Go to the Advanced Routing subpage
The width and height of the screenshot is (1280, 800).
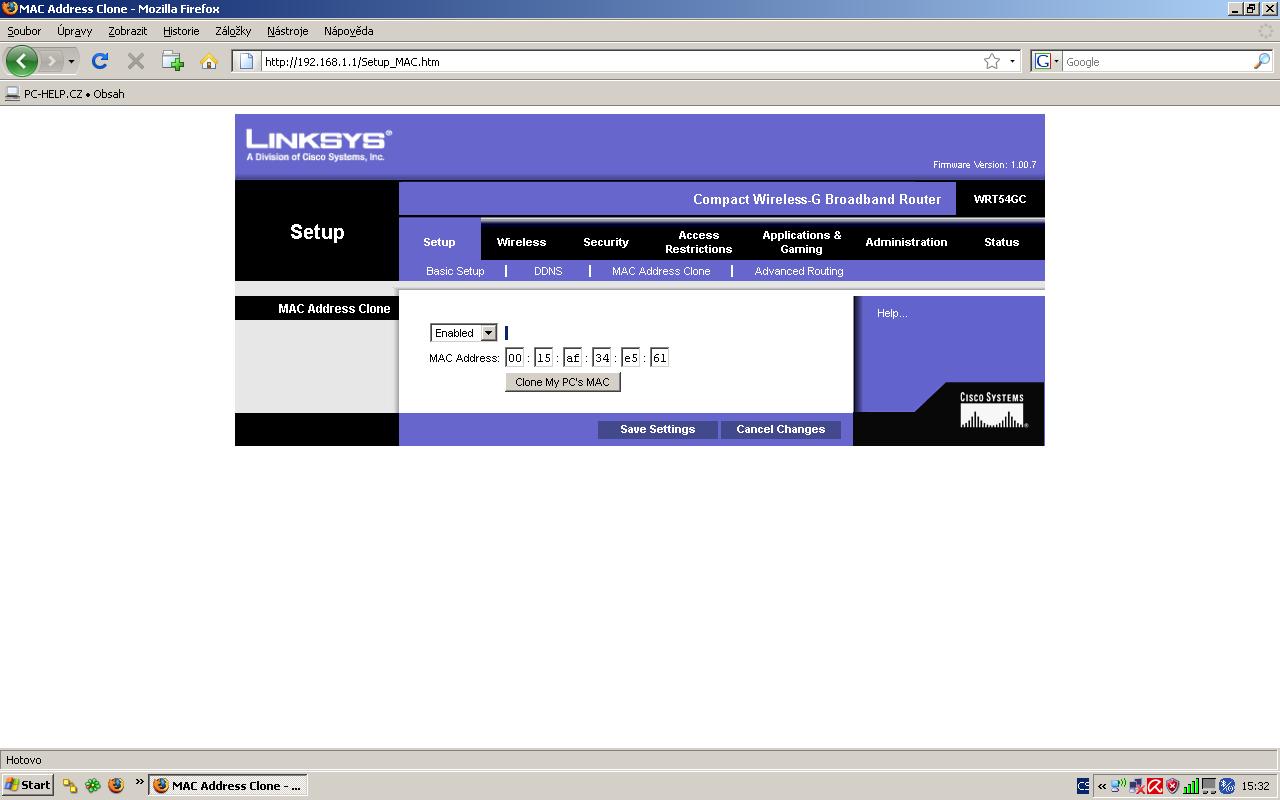(x=799, y=271)
